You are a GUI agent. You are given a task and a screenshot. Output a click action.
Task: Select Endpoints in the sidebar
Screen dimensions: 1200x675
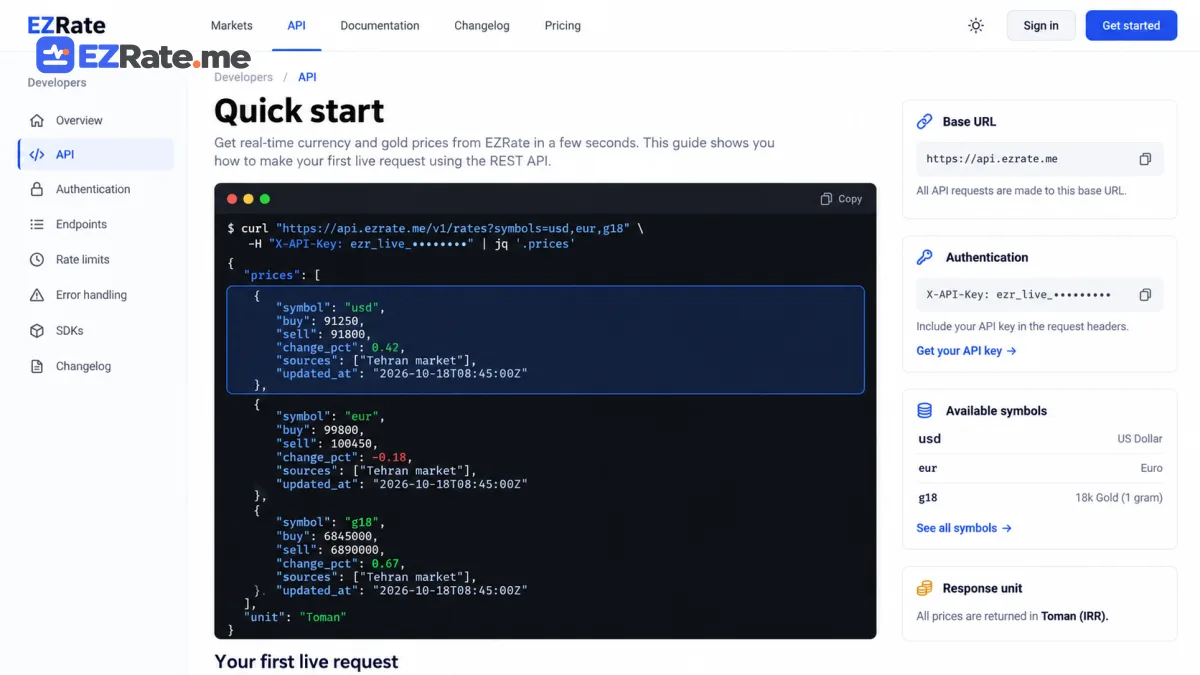(x=96, y=225)
